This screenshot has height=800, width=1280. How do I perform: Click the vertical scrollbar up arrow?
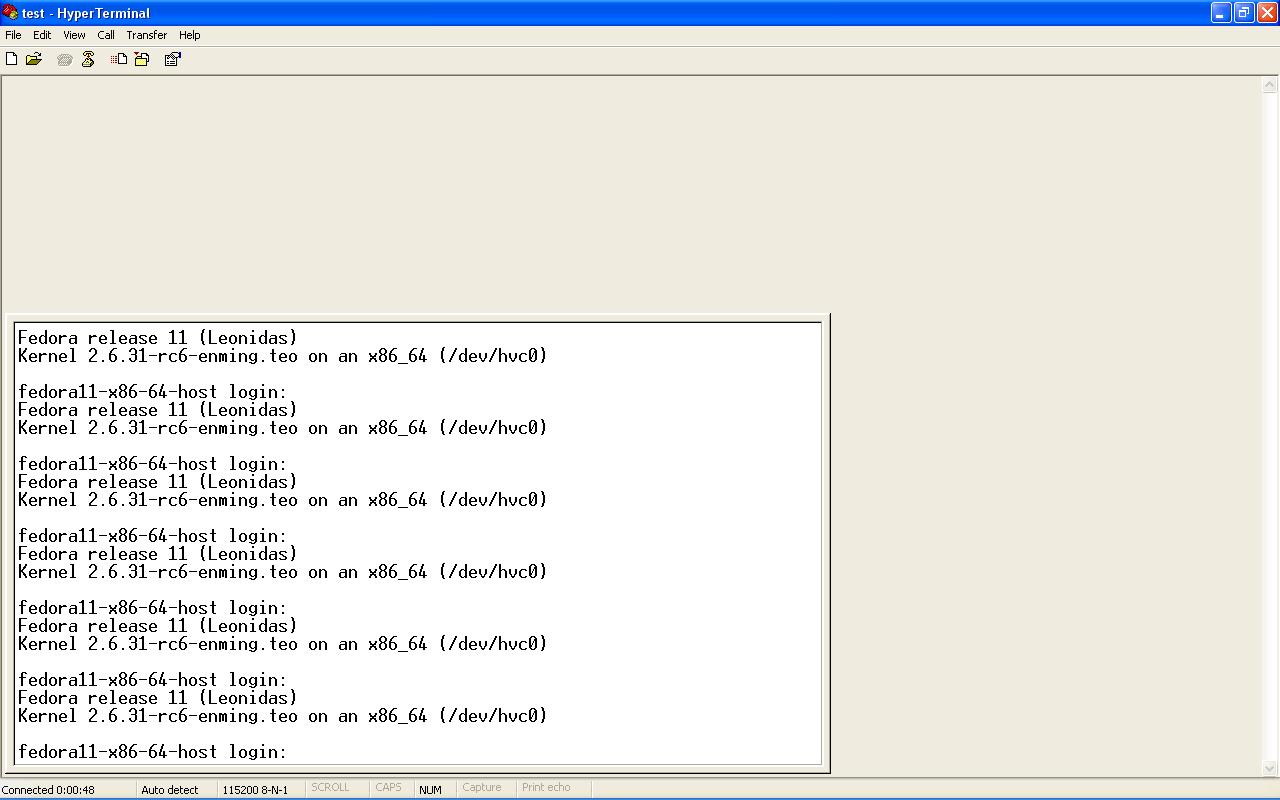pos(1271,86)
